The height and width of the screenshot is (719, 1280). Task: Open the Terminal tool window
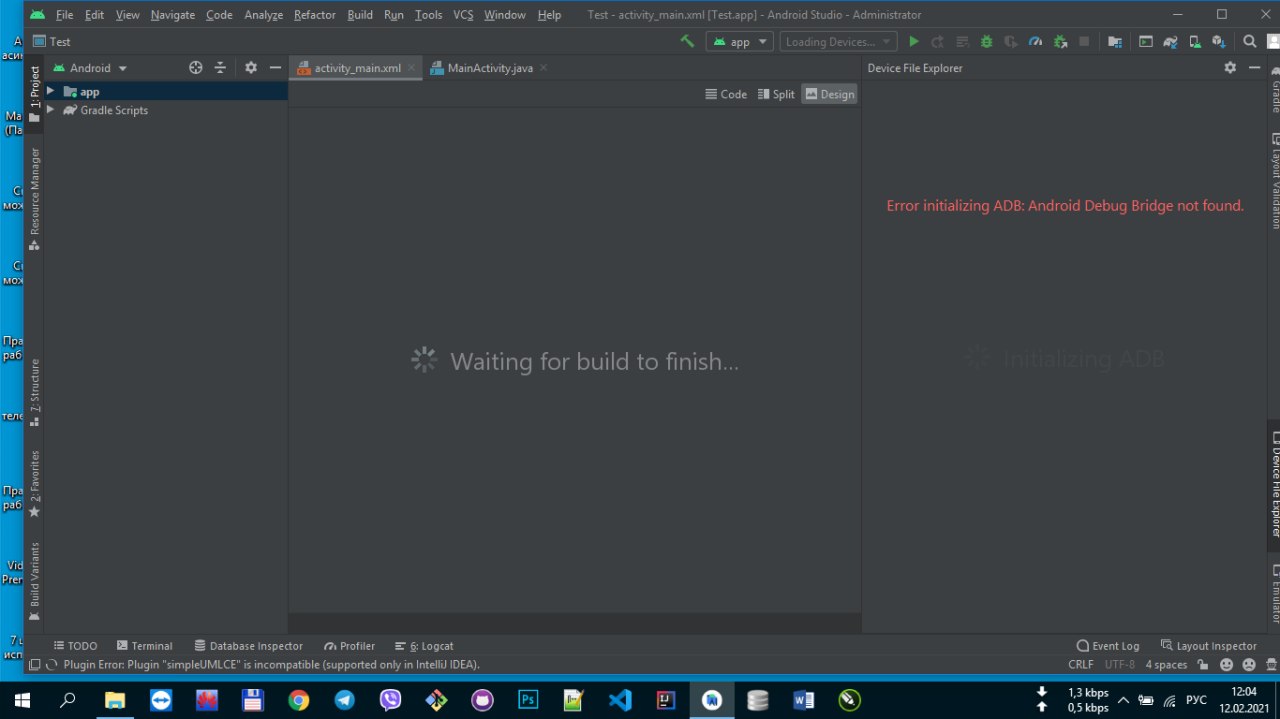(144, 646)
